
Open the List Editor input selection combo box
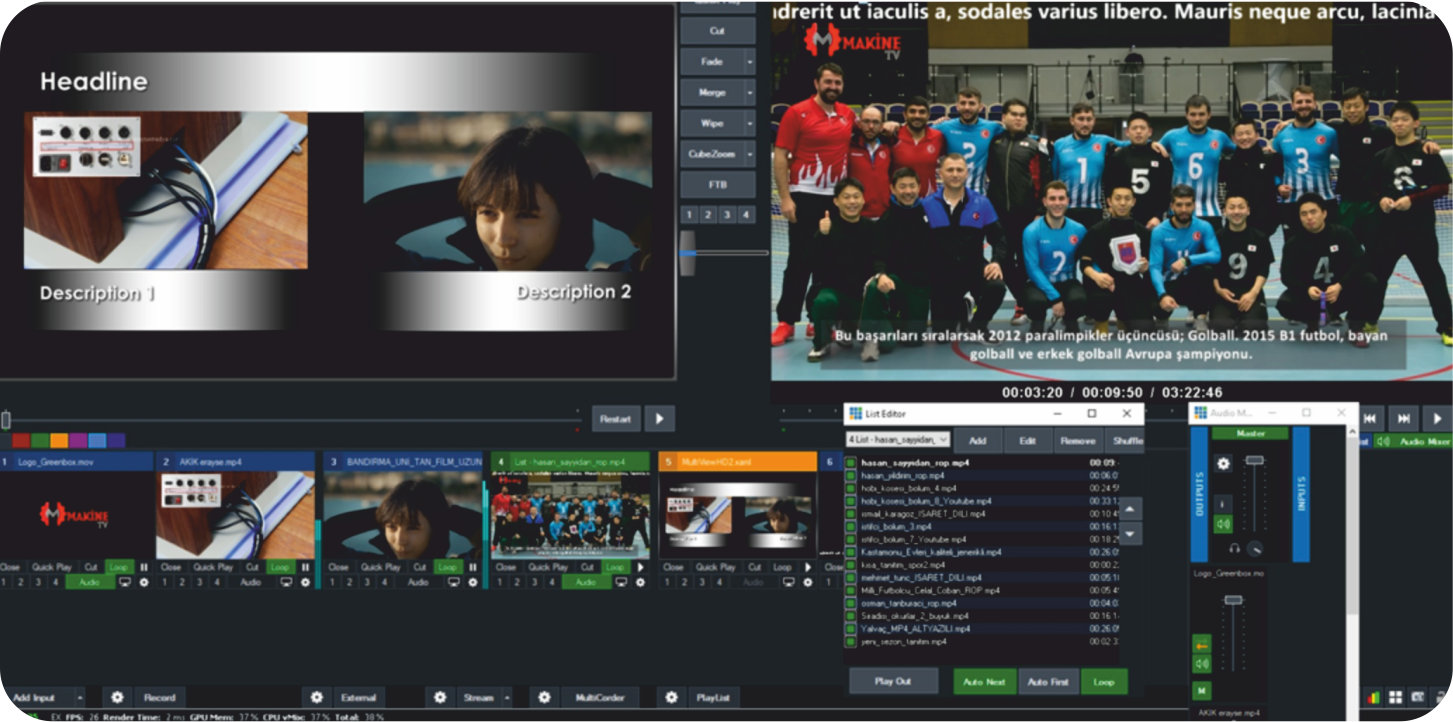click(898, 439)
